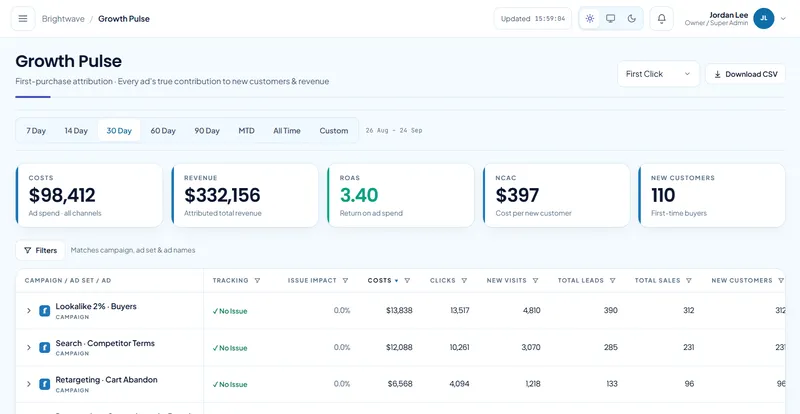Expand Search · Competitor Terms campaign
Image resolution: width=800 pixels, height=414 pixels.
[x=29, y=347]
